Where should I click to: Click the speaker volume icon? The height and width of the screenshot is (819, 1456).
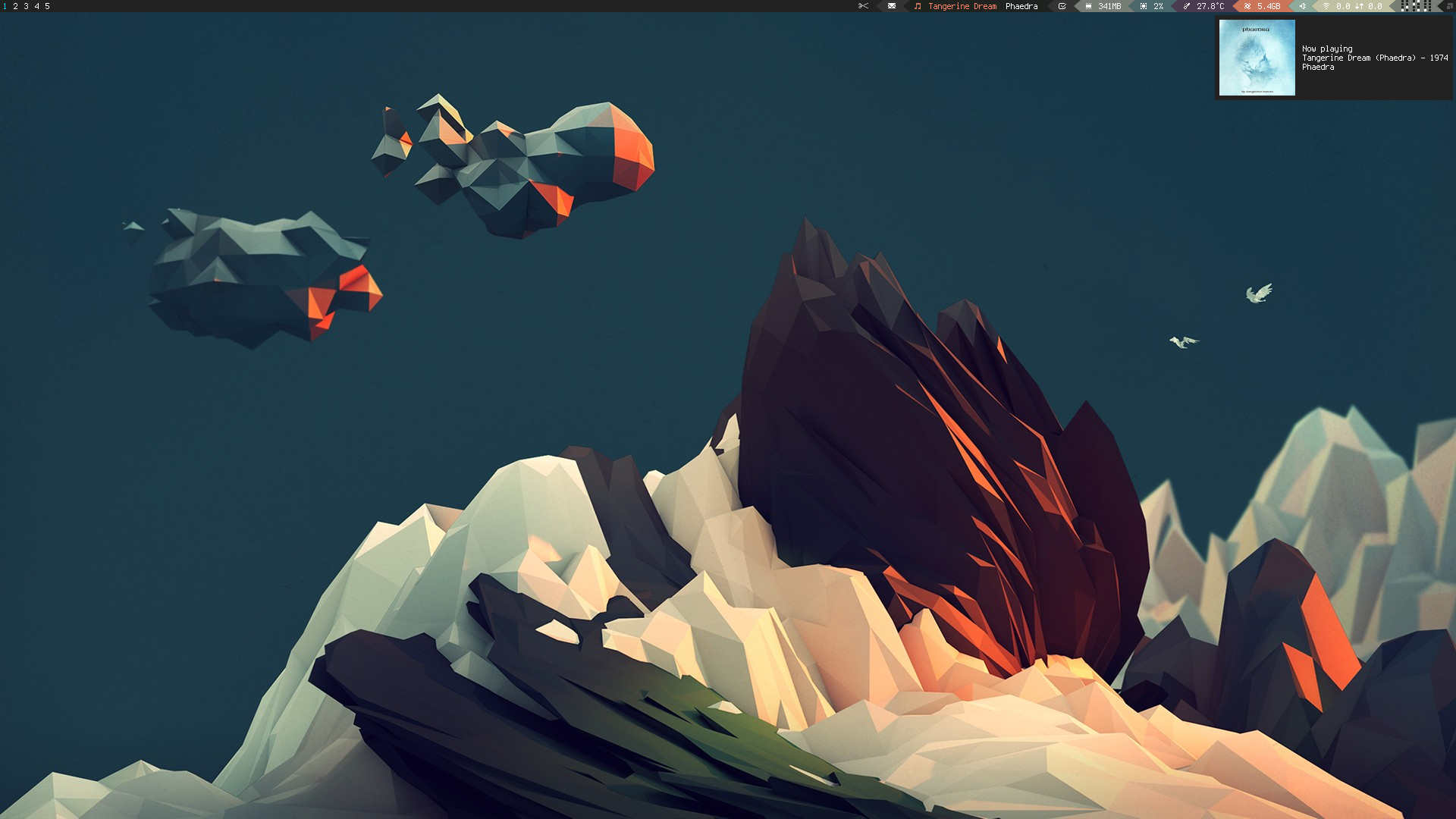point(1304,6)
